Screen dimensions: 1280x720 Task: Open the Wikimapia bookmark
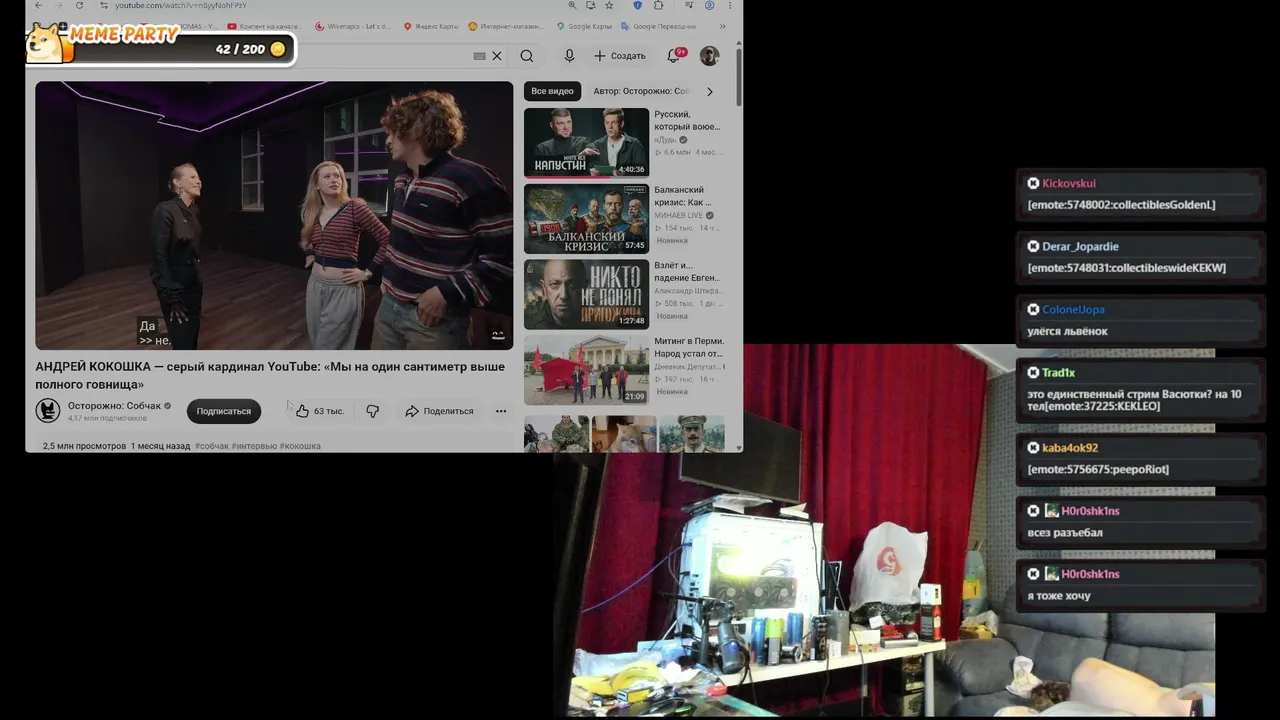click(x=353, y=26)
